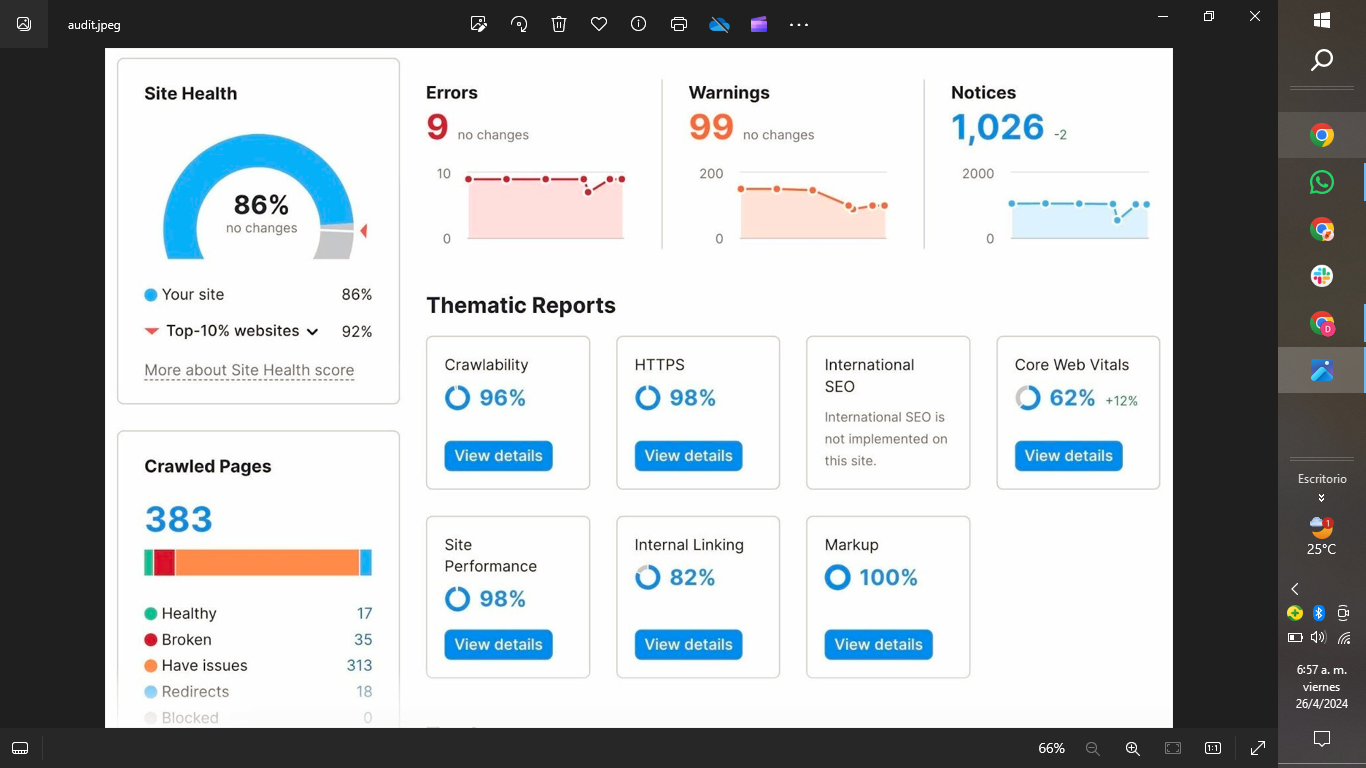Open More about Site Health score link
Image resolution: width=1366 pixels, height=768 pixels.
click(249, 370)
